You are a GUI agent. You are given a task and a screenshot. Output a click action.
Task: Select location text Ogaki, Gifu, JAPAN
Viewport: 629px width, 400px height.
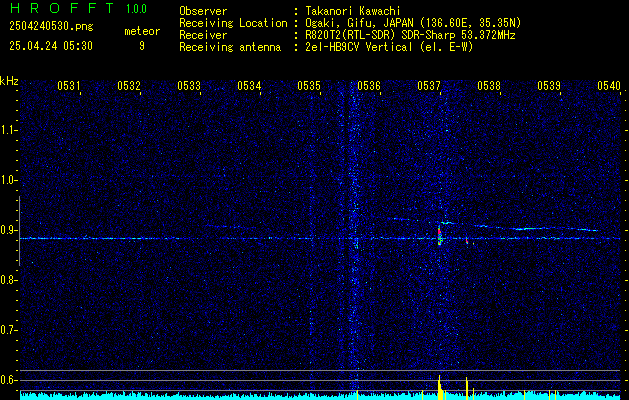pyautogui.click(x=359, y=23)
